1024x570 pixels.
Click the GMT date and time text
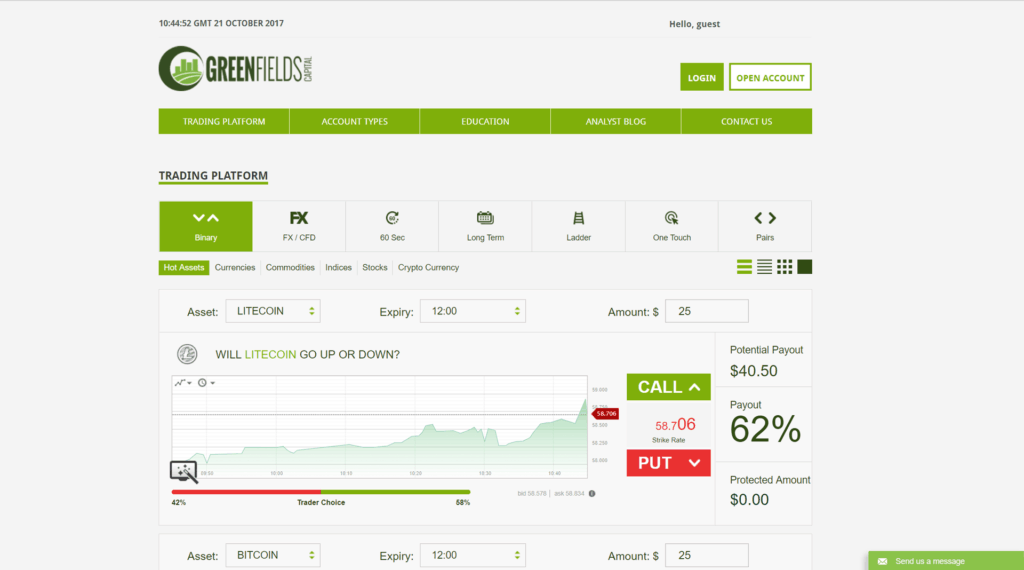point(221,24)
